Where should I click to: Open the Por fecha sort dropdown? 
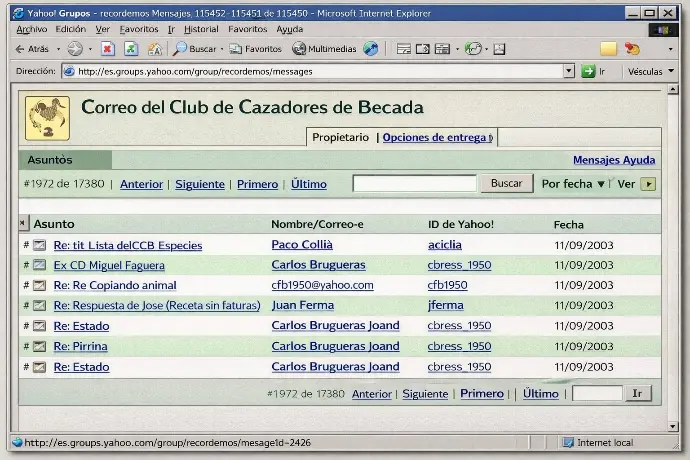573,184
